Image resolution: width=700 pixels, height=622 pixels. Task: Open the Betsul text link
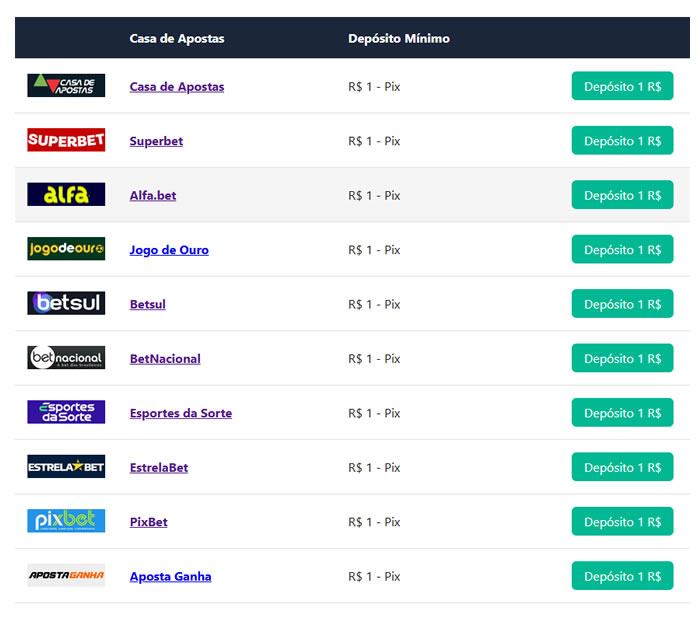pos(148,305)
